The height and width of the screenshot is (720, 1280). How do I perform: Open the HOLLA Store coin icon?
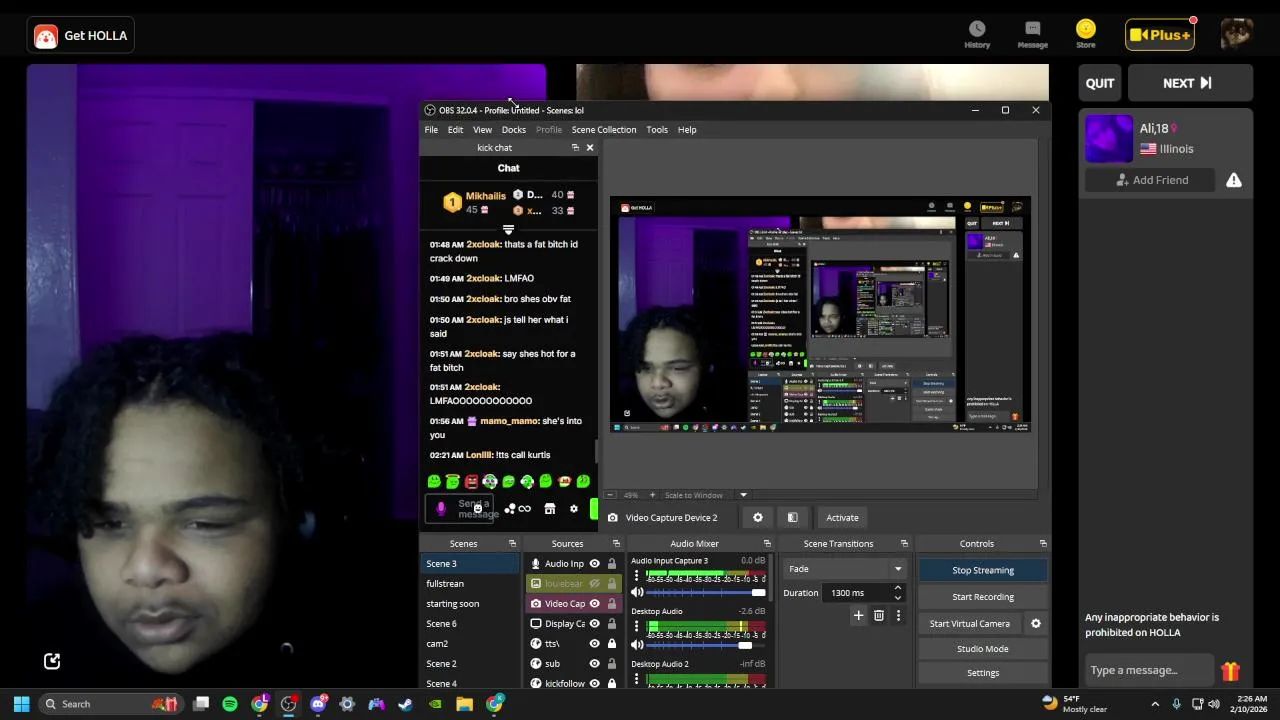(1085, 34)
